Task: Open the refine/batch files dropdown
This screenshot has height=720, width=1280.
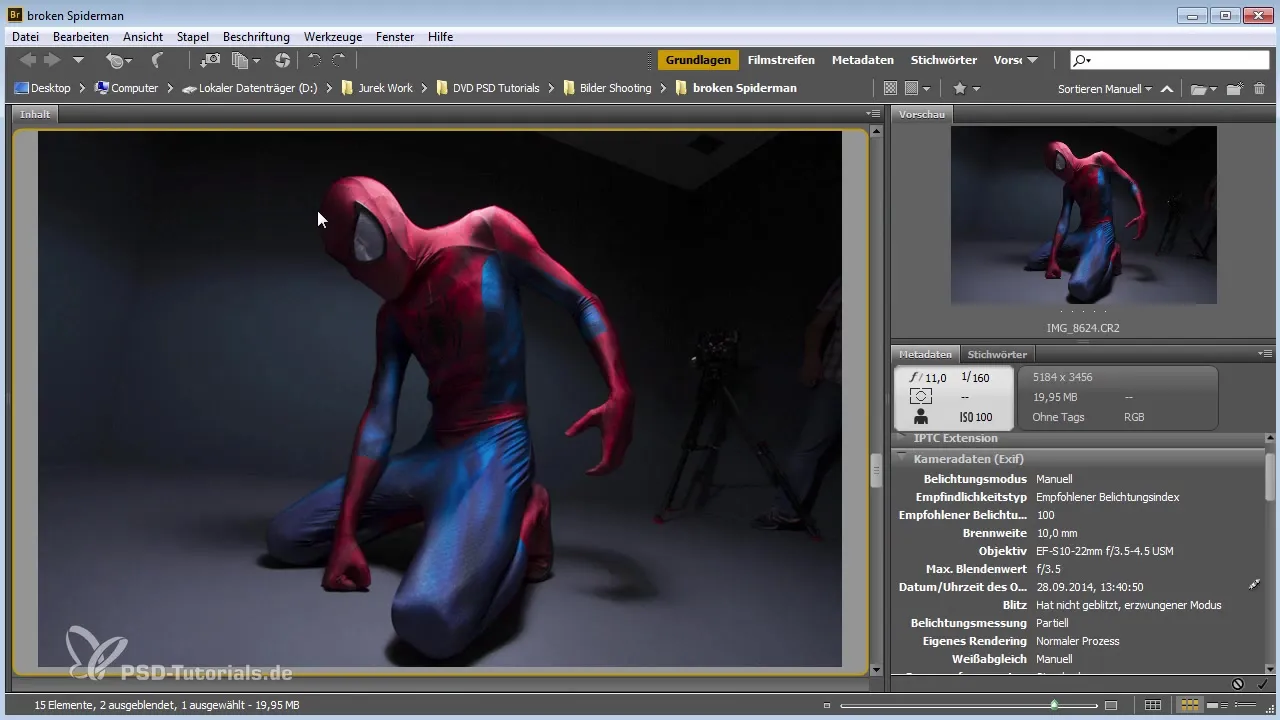Action: 245,61
